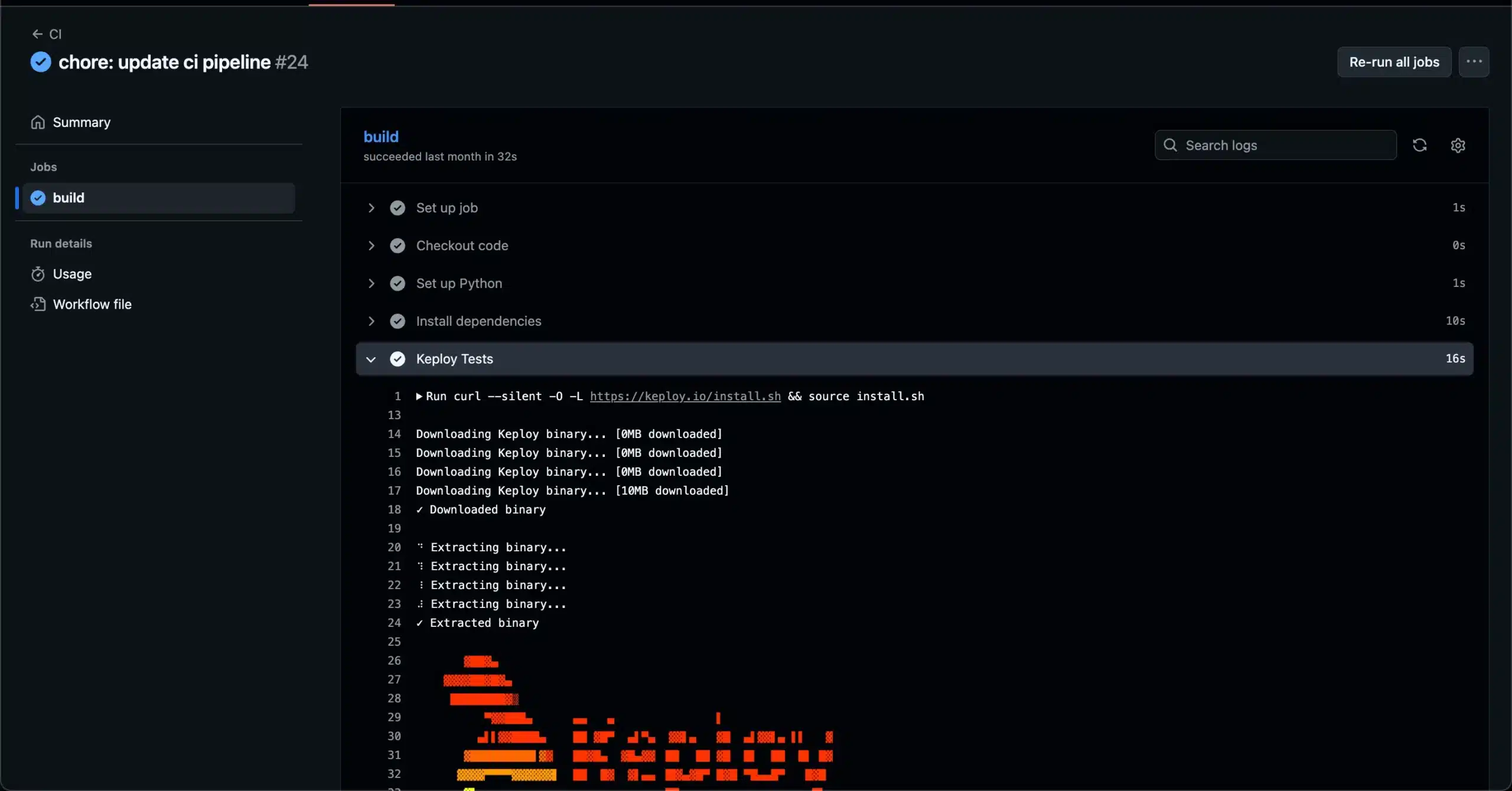Image resolution: width=1512 pixels, height=791 pixels.
Task: Open the more options kebab menu
Action: (x=1475, y=61)
